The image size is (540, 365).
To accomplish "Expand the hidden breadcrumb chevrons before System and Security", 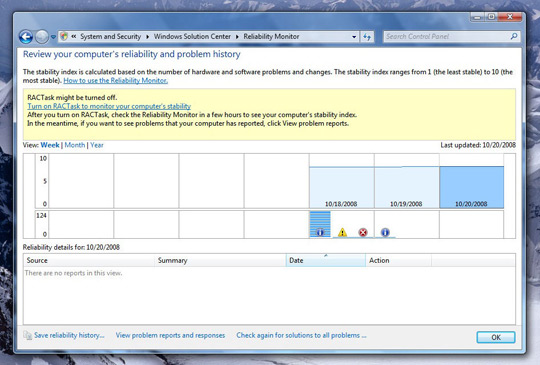I will (74, 36).
